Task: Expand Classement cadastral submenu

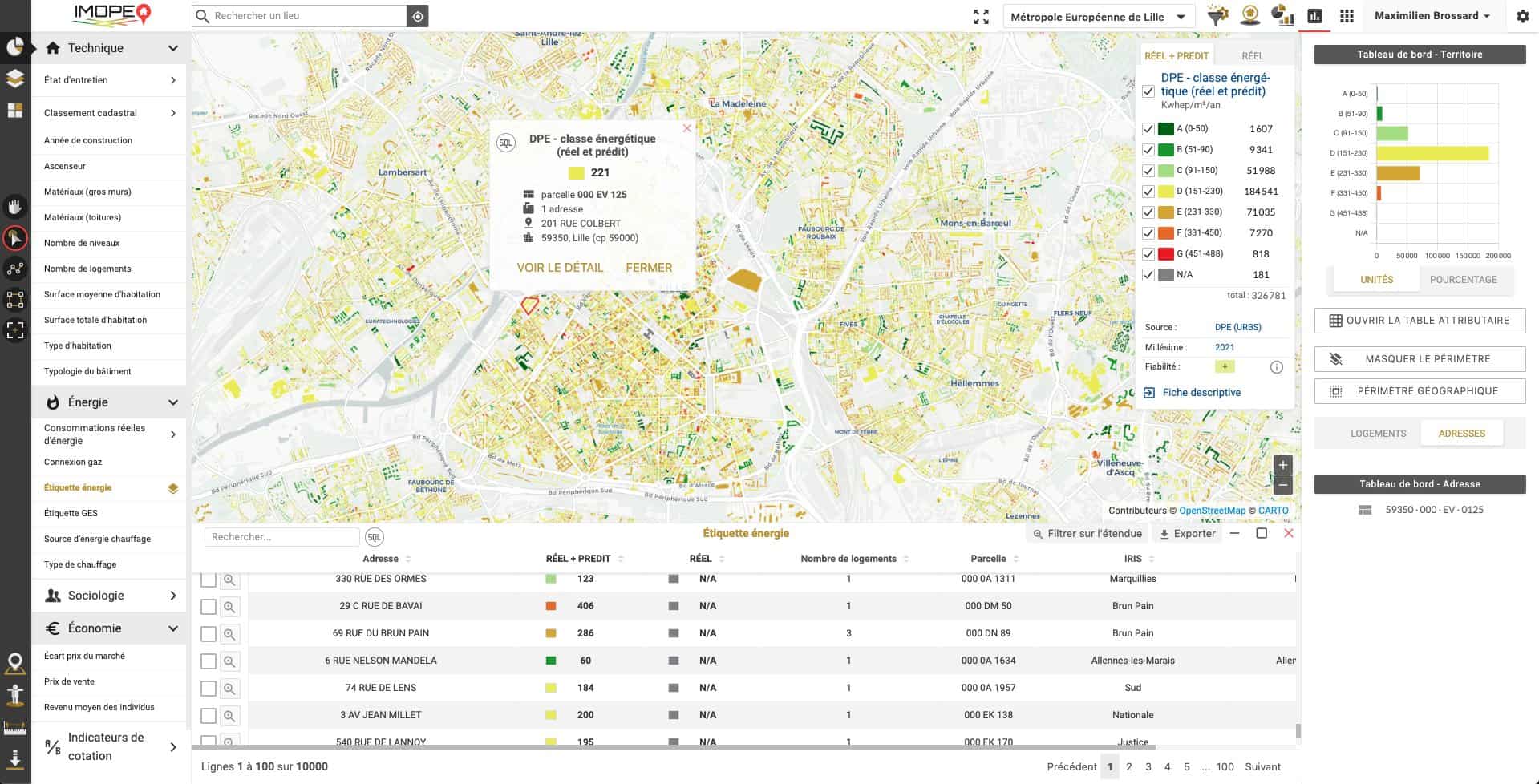Action: tap(109, 113)
